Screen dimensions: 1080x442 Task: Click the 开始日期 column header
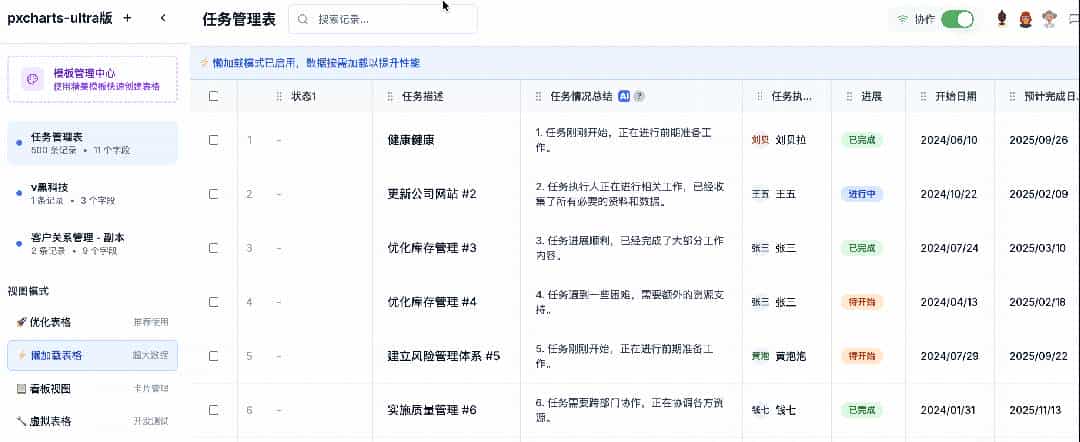(950, 96)
